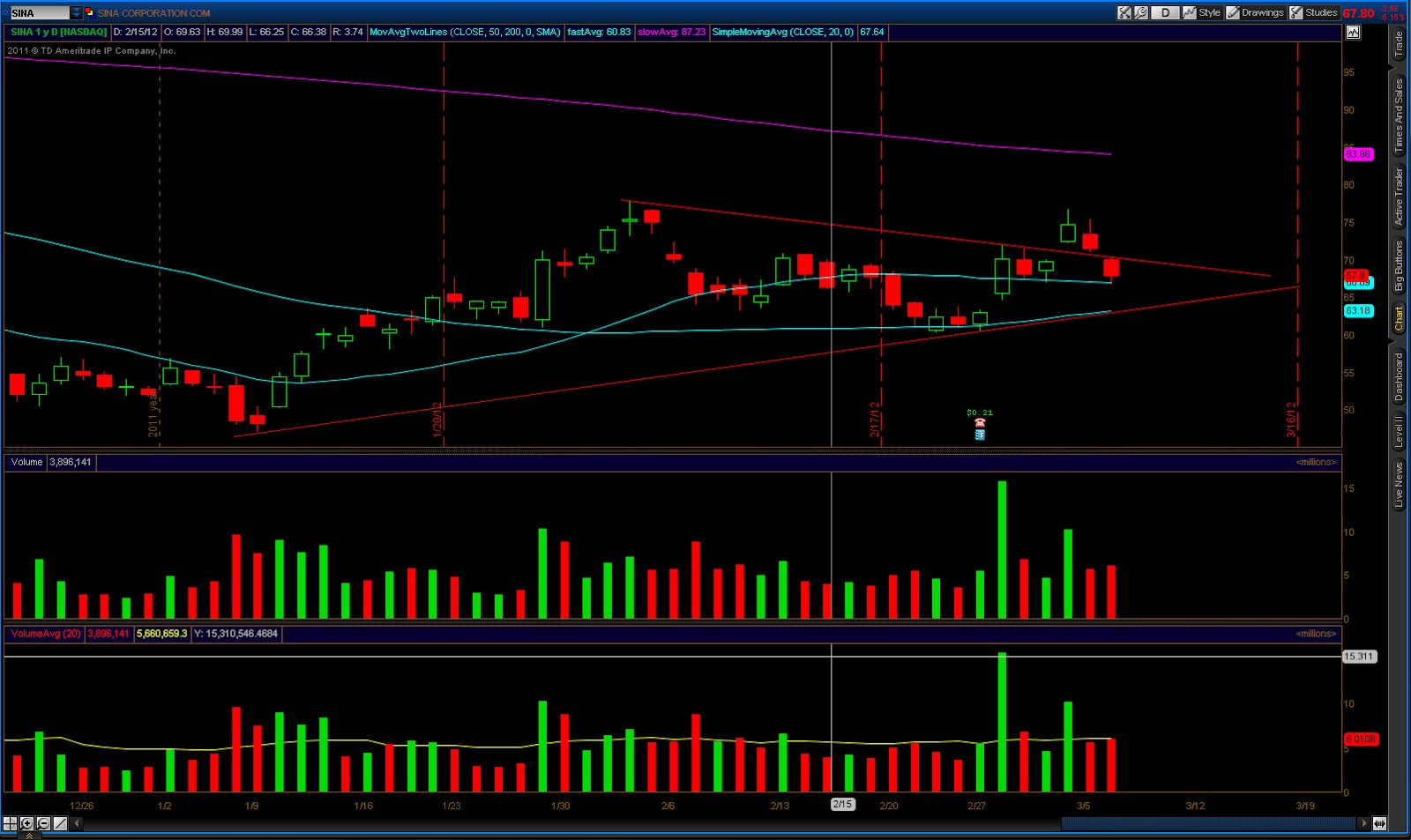Click the 6.0108 volume average bubble
Screen dimensions: 1411x840
click(1360, 740)
